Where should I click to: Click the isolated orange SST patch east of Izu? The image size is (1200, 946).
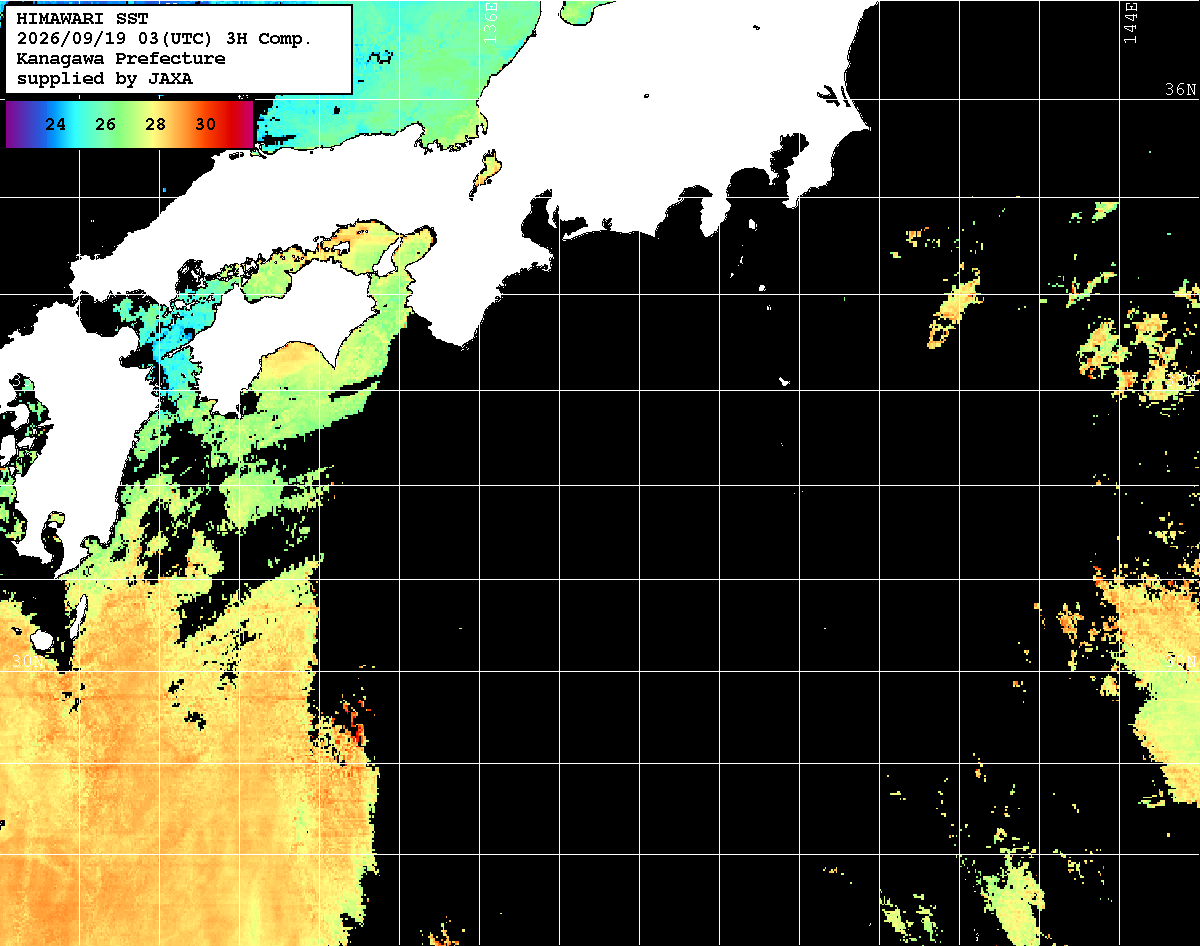pos(955,308)
